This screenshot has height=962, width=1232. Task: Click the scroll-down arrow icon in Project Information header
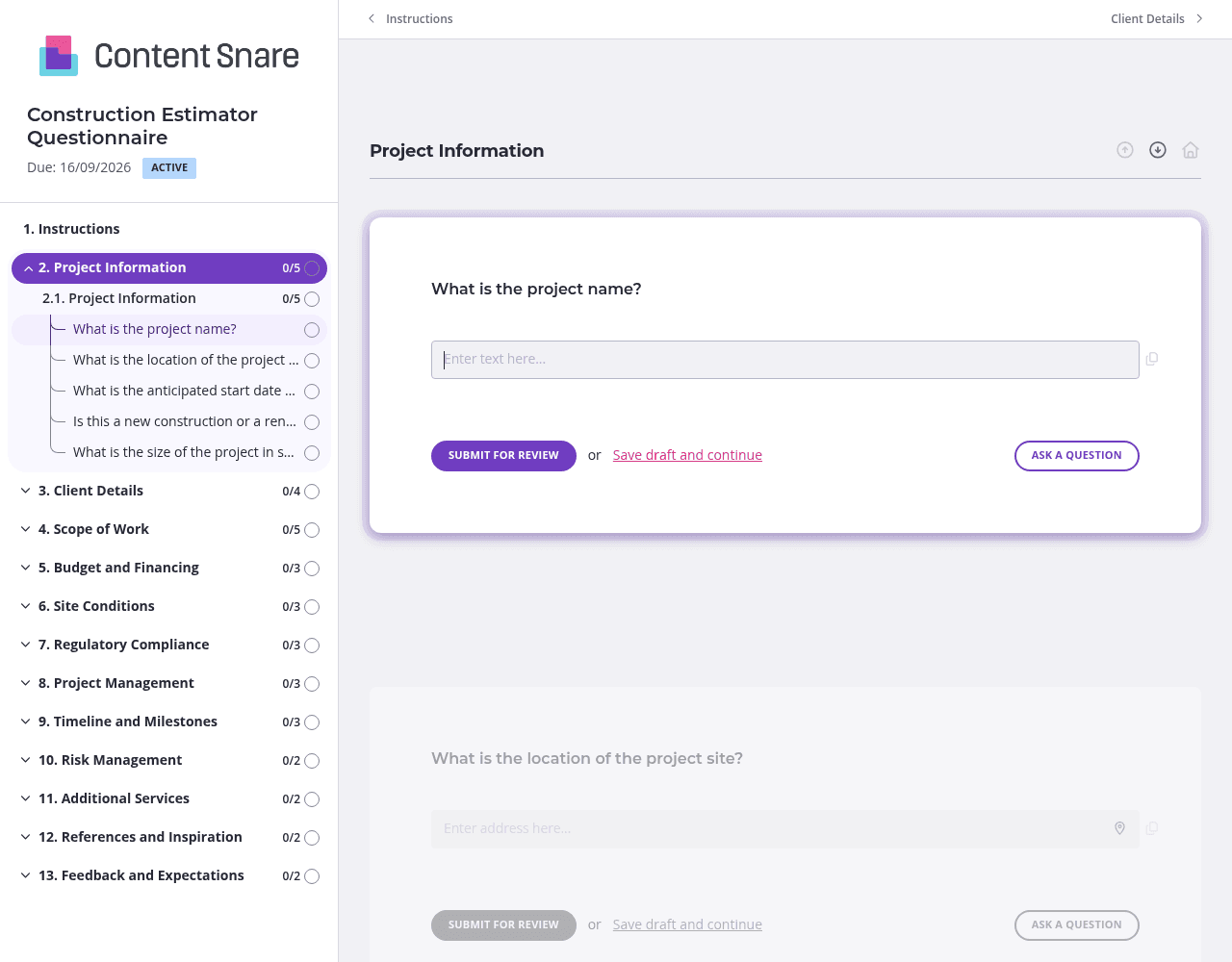tap(1158, 150)
